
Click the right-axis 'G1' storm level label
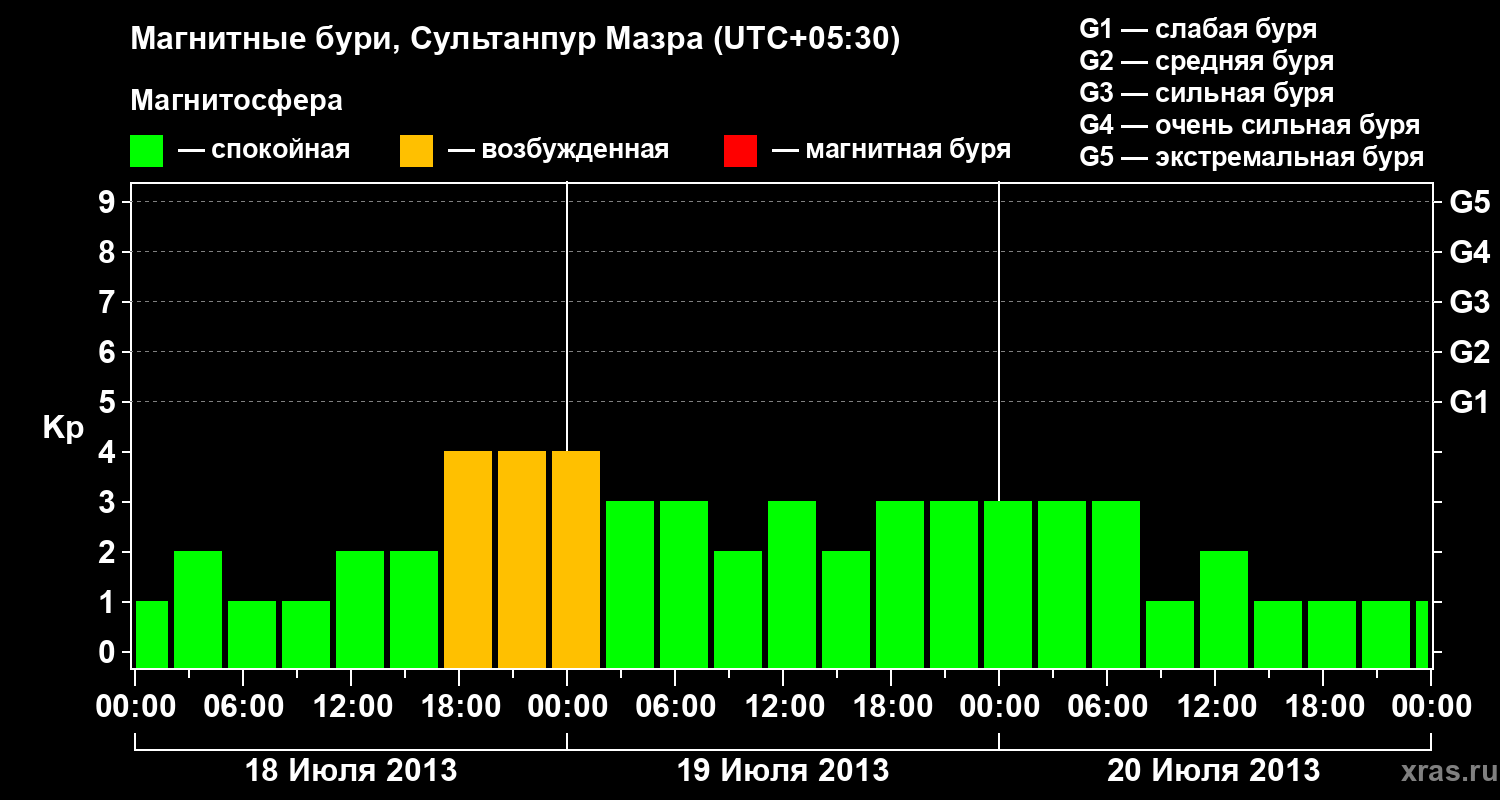pos(1469,402)
